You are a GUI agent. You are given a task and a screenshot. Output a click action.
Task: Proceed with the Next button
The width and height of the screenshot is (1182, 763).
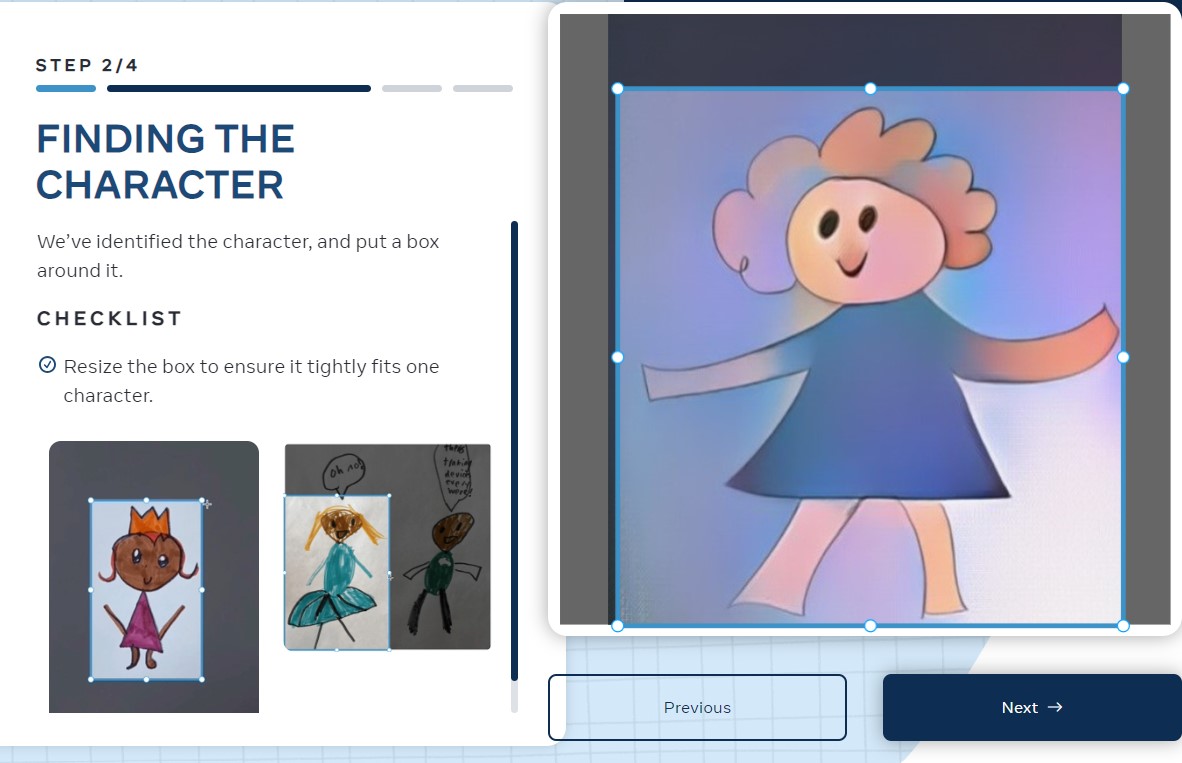[1032, 708]
